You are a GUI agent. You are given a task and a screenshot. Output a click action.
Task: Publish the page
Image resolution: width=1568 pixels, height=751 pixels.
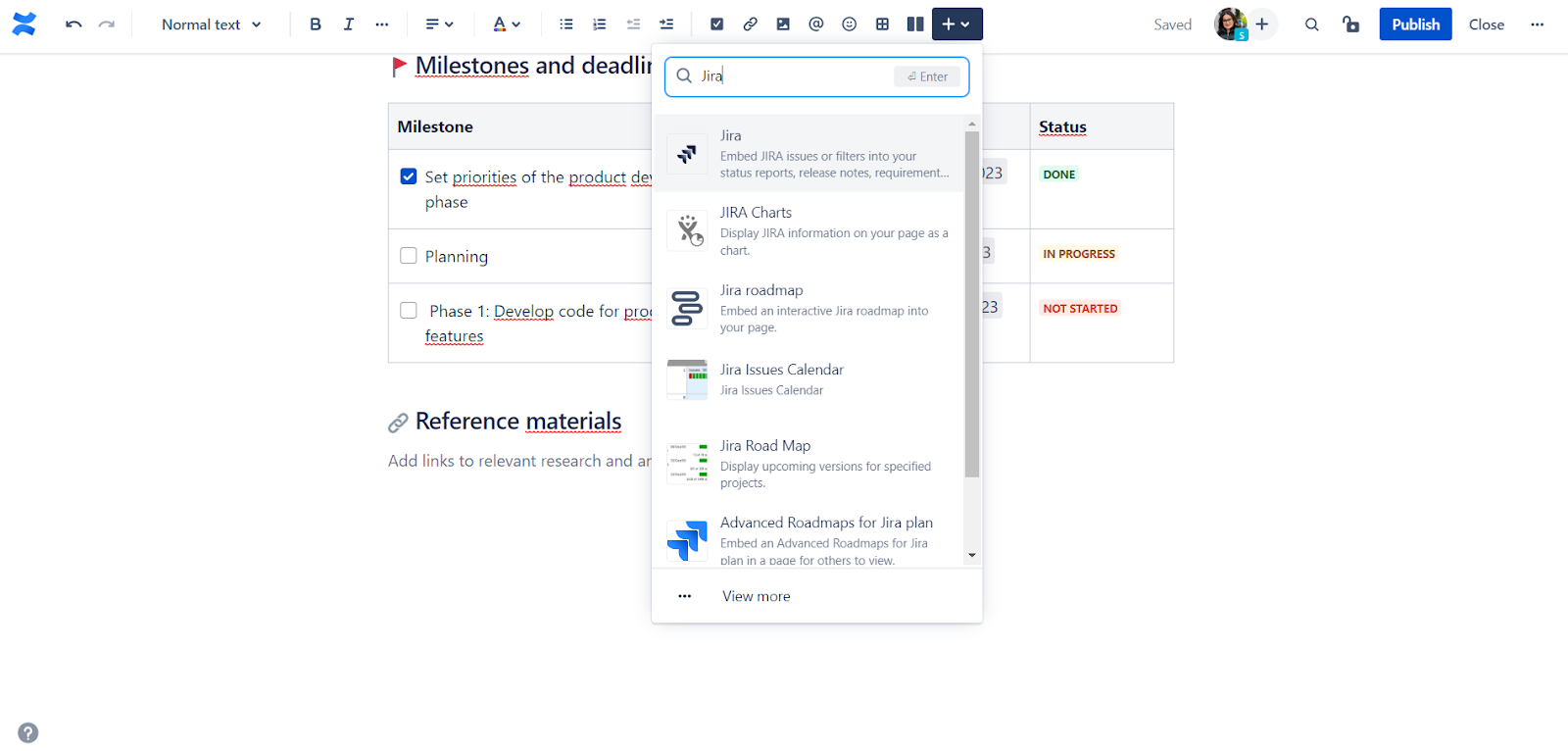pos(1416,25)
